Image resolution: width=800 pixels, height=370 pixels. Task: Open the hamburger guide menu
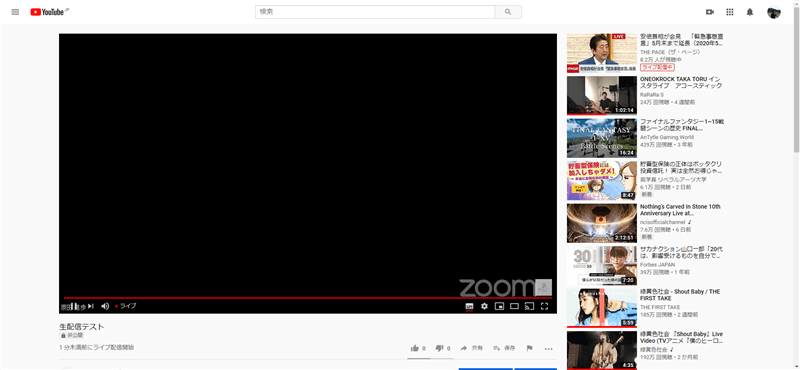coord(15,12)
